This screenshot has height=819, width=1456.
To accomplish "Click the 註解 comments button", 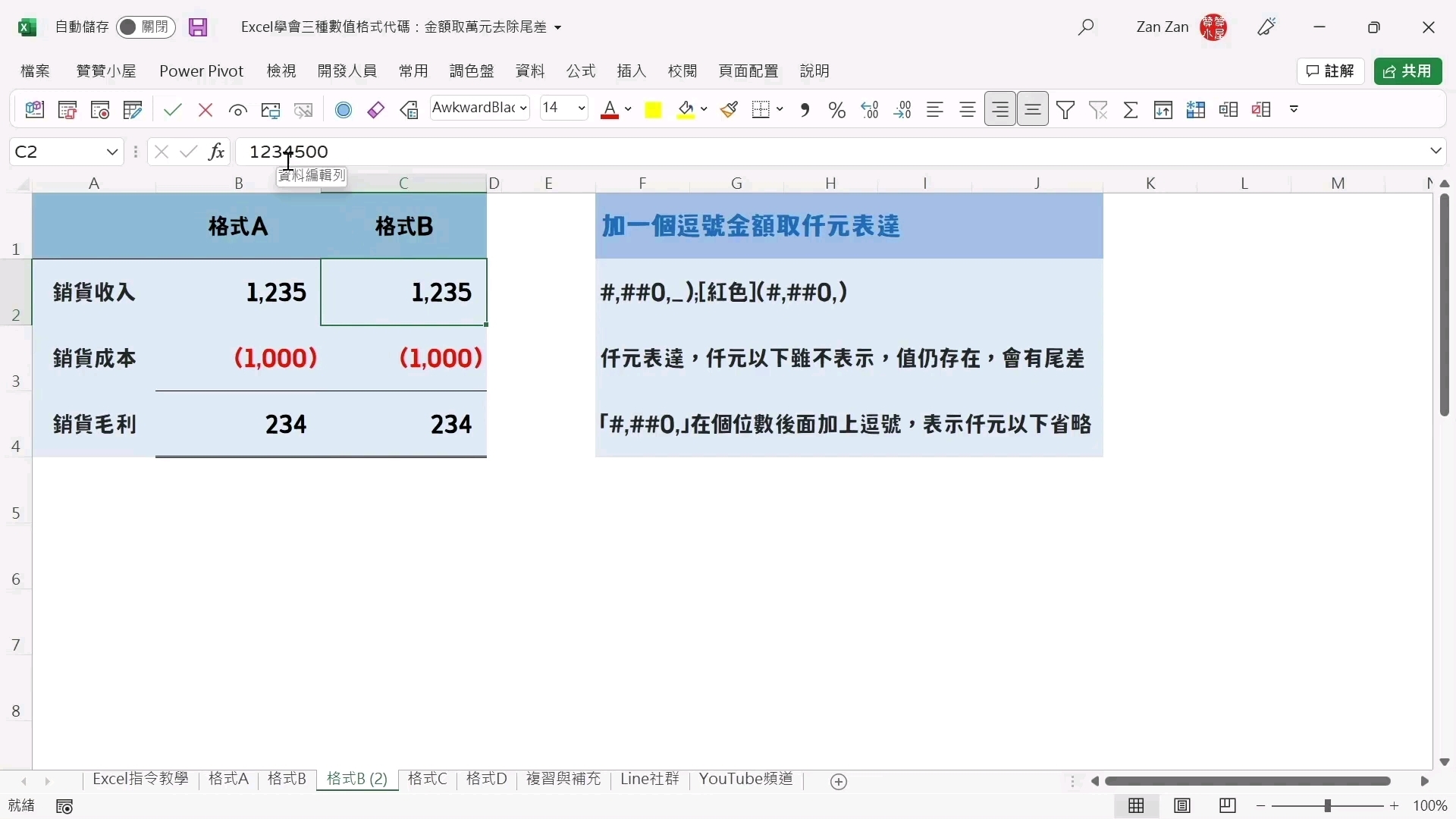I will [x=1331, y=71].
